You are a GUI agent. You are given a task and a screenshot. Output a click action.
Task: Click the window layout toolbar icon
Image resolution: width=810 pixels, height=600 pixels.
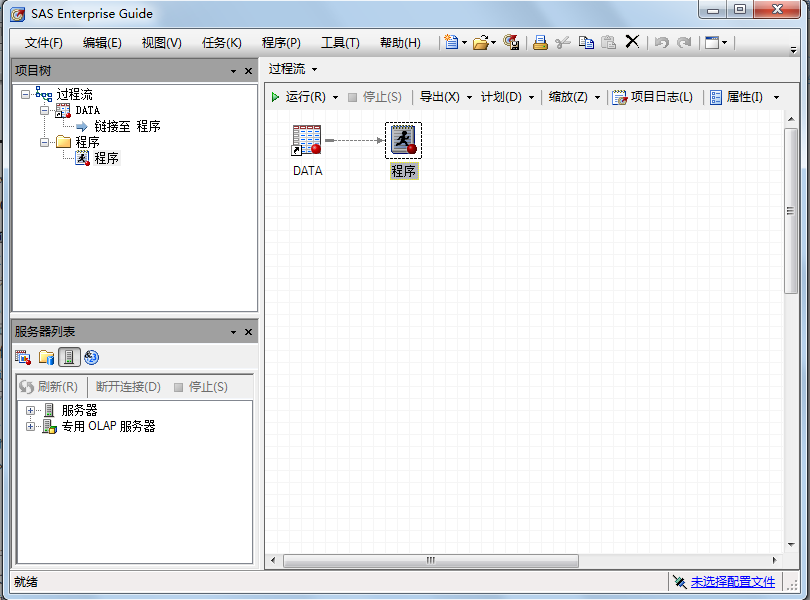pyautogui.click(x=712, y=42)
